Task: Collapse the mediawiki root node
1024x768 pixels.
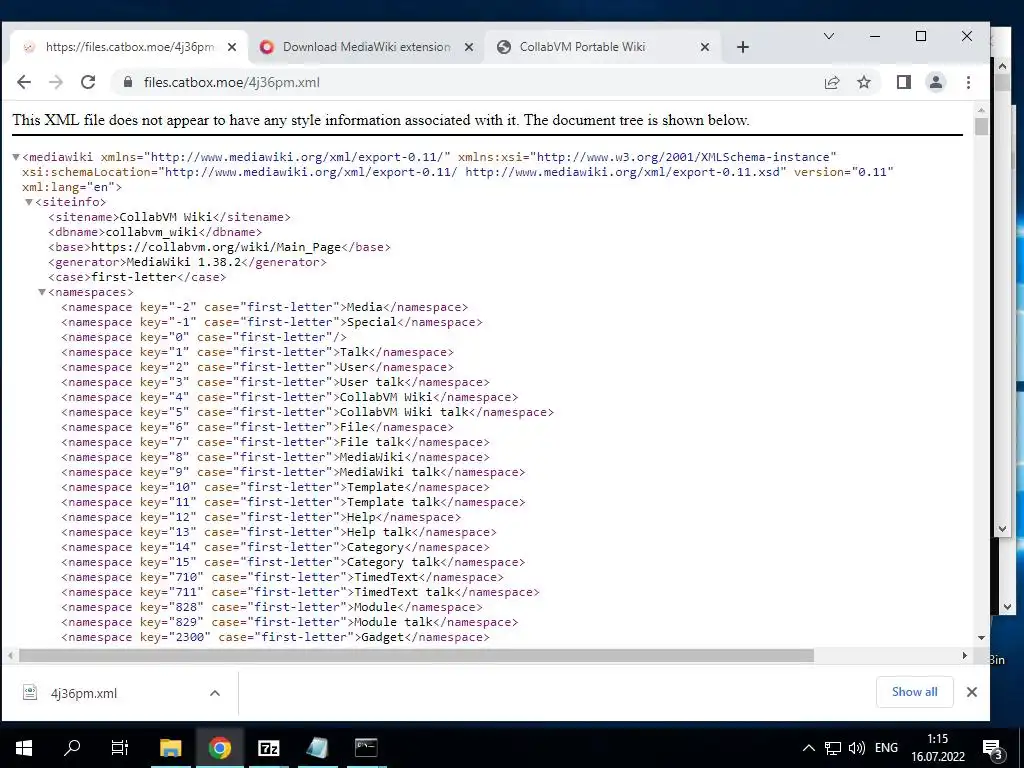Action: point(16,157)
